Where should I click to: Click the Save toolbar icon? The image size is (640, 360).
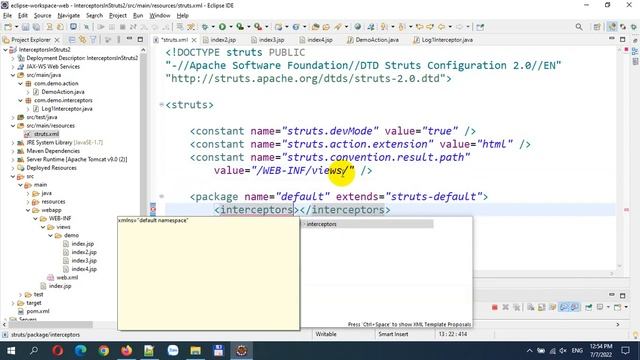coord(25,27)
